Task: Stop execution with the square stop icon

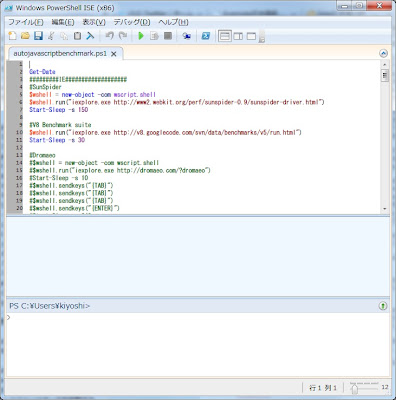Action: coord(168,36)
